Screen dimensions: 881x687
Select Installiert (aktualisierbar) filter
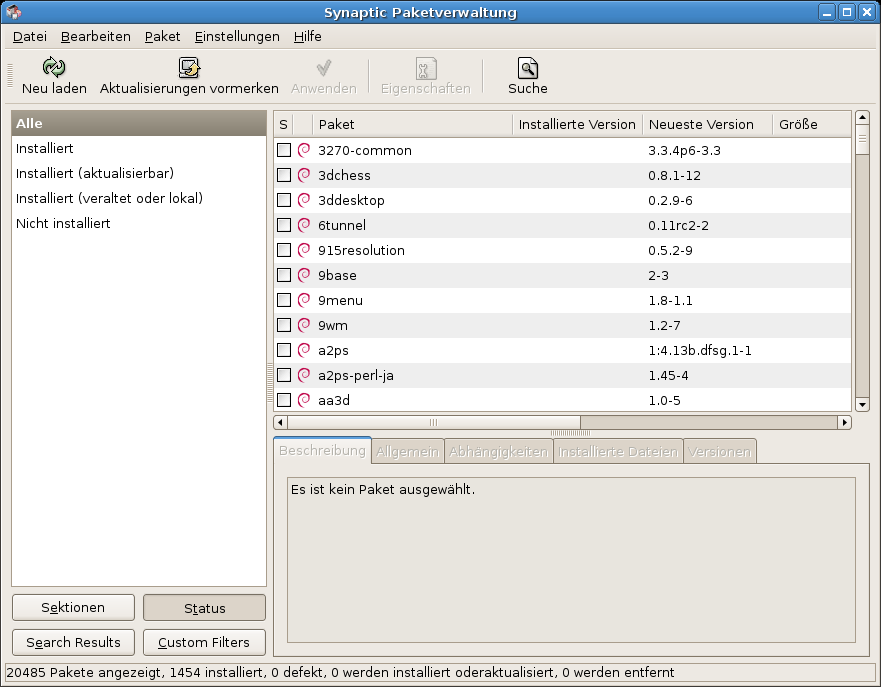coord(139,173)
